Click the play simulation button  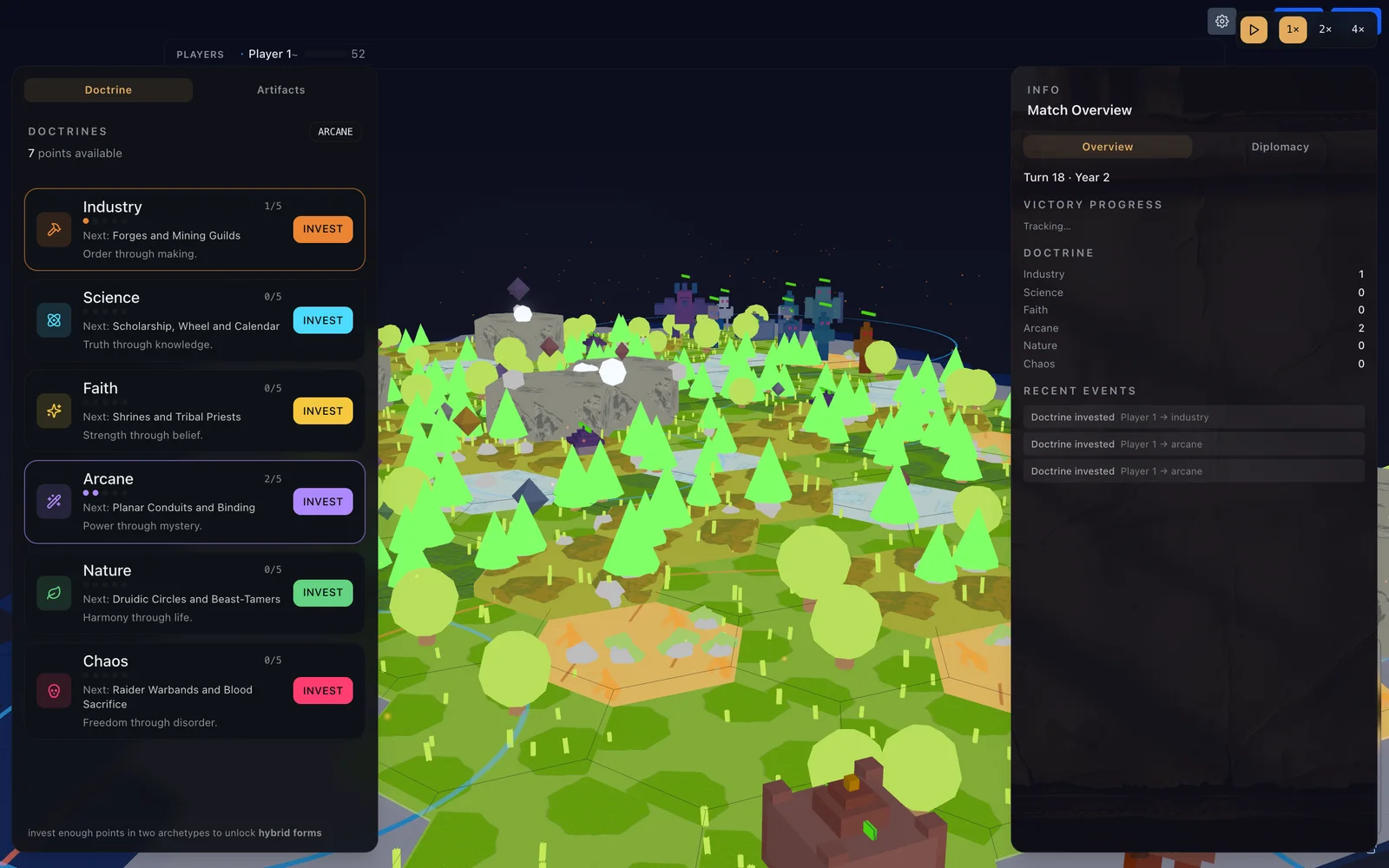[1254, 30]
